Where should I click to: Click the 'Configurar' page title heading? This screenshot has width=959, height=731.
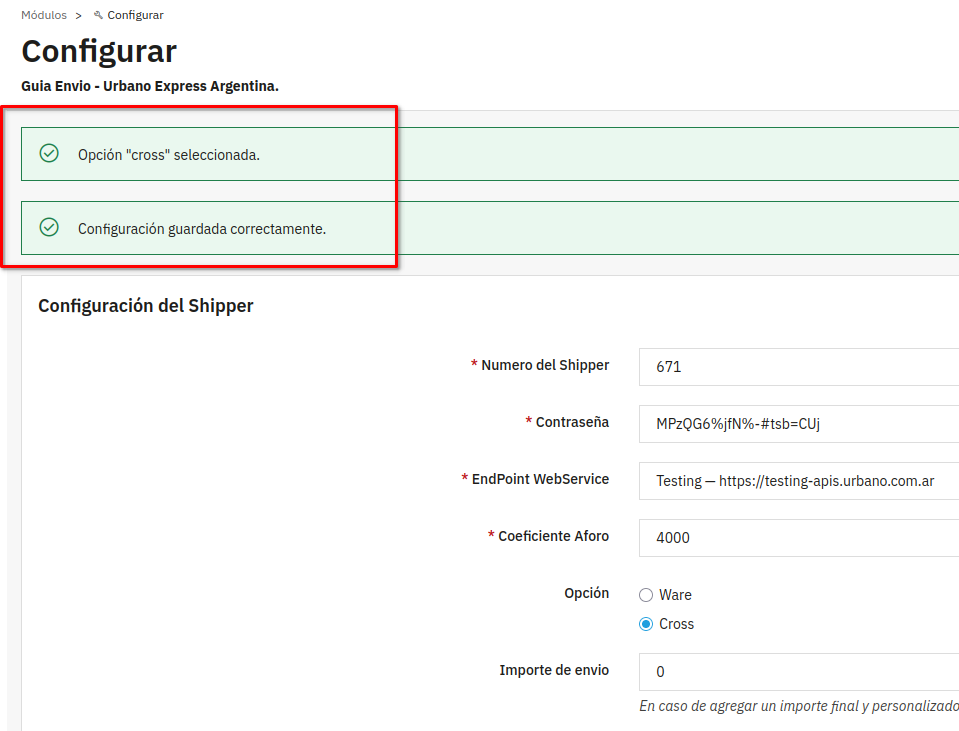pos(99,51)
